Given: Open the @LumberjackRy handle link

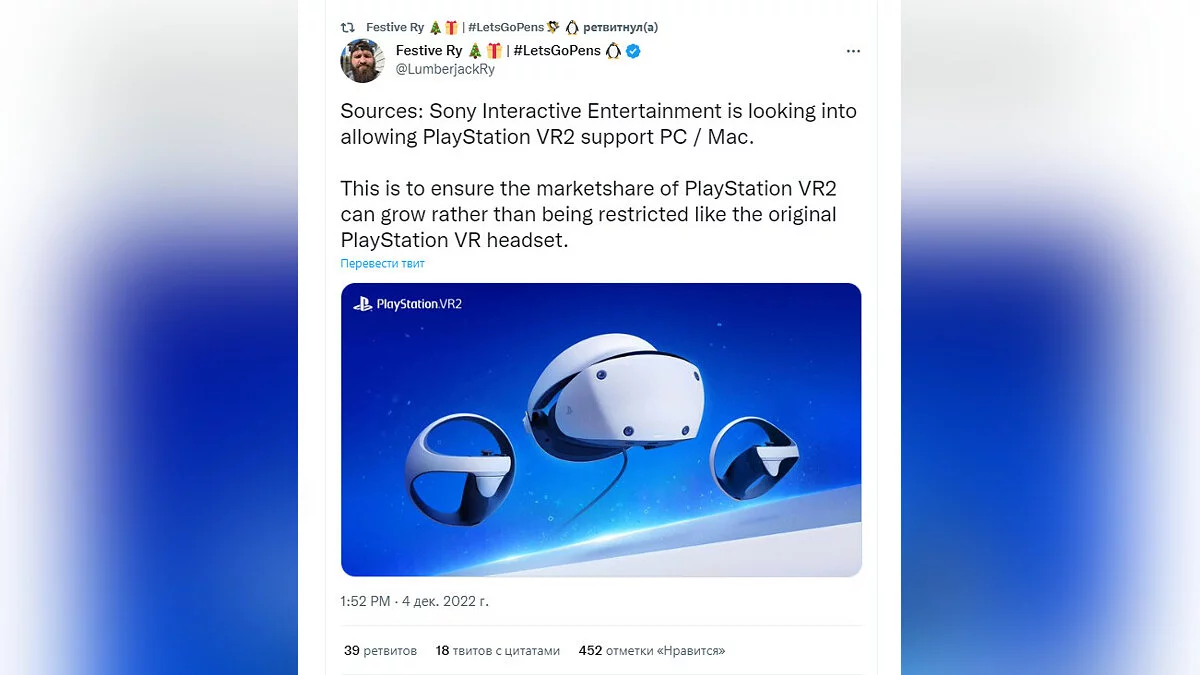Looking at the screenshot, I should click(445, 69).
